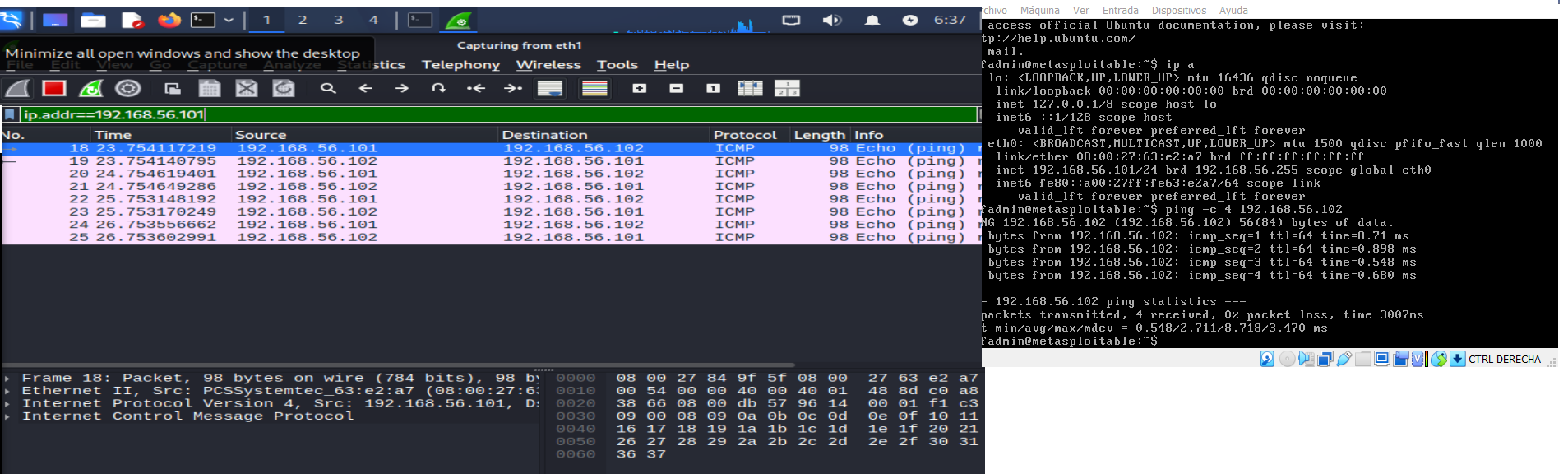
Task: Open the display filter bookmark menu
Action: pos(10,114)
